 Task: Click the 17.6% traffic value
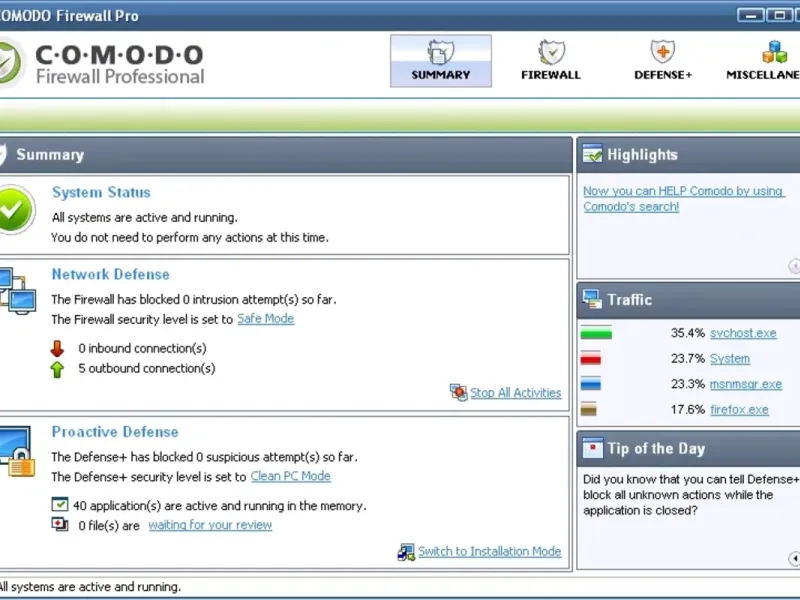688,410
